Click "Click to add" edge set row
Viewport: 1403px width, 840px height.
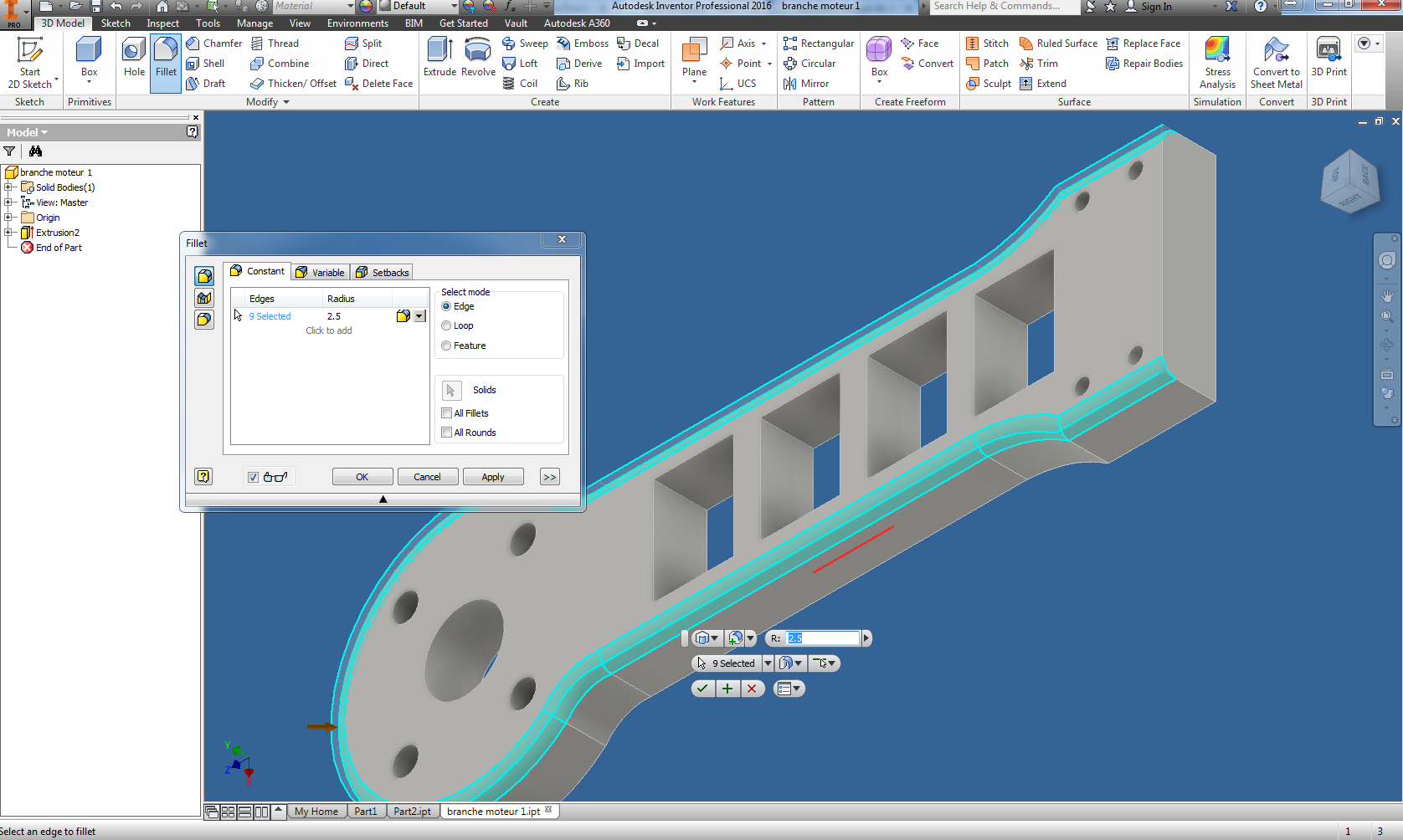pos(329,330)
